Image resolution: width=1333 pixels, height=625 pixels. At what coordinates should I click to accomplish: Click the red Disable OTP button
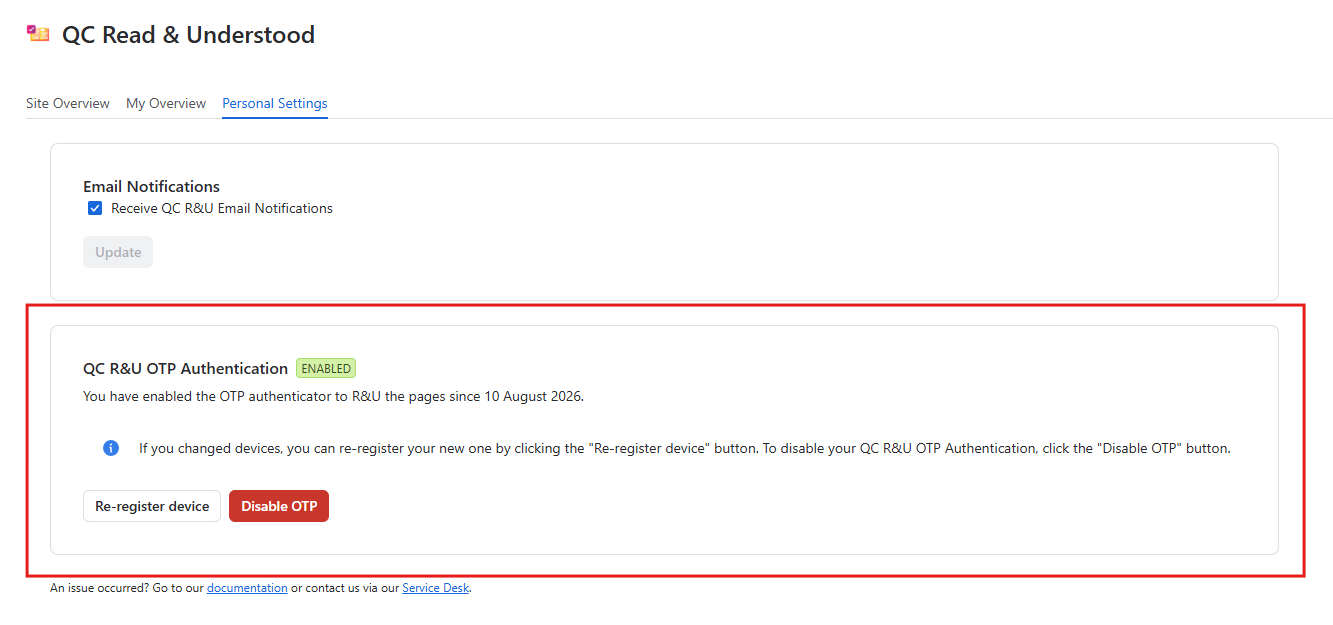(x=279, y=506)
